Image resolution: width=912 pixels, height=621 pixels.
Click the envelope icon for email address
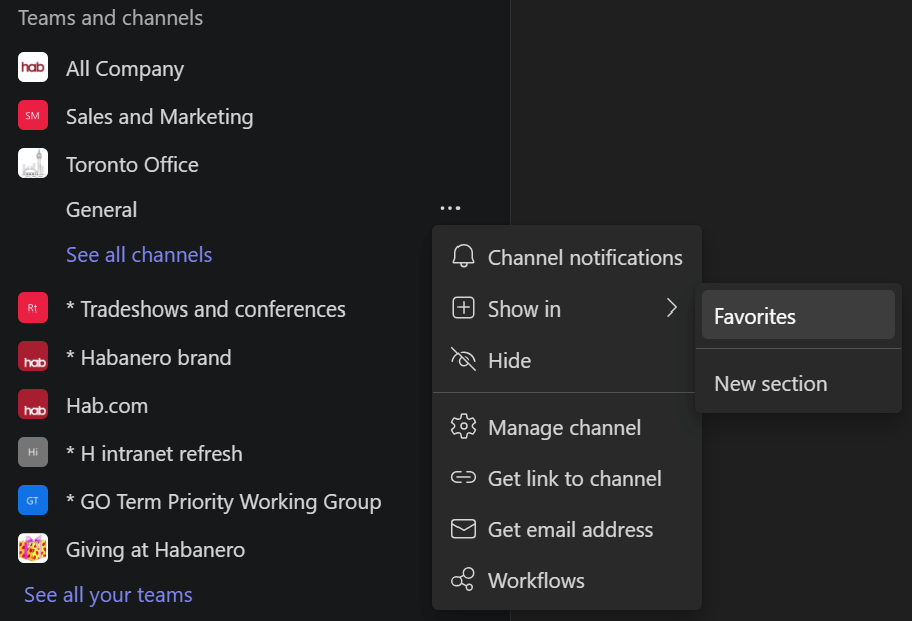coord(463,529)
